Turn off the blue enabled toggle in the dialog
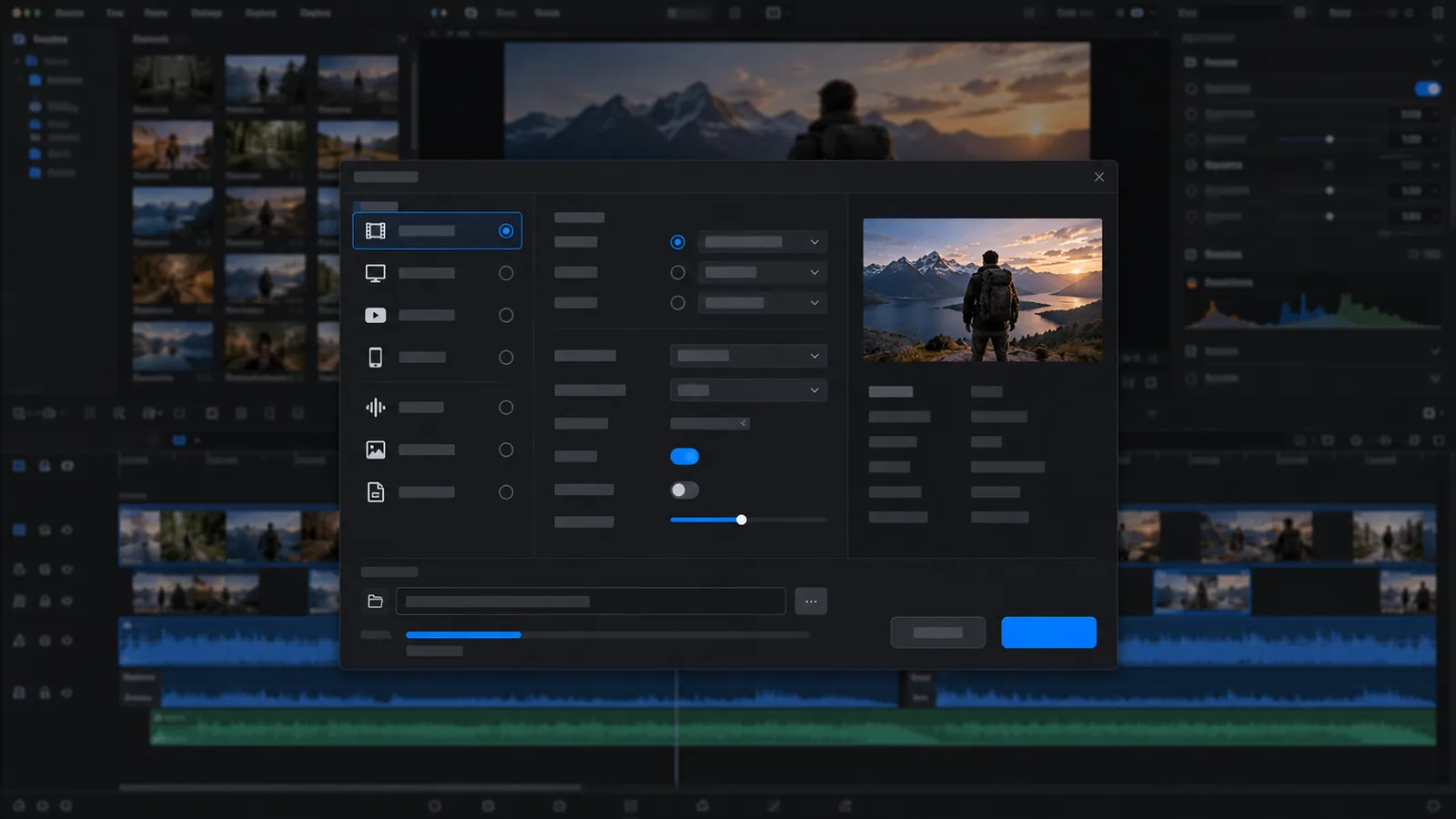The height and width of the screenshot is (819, 1456). [x=684, y=457]
